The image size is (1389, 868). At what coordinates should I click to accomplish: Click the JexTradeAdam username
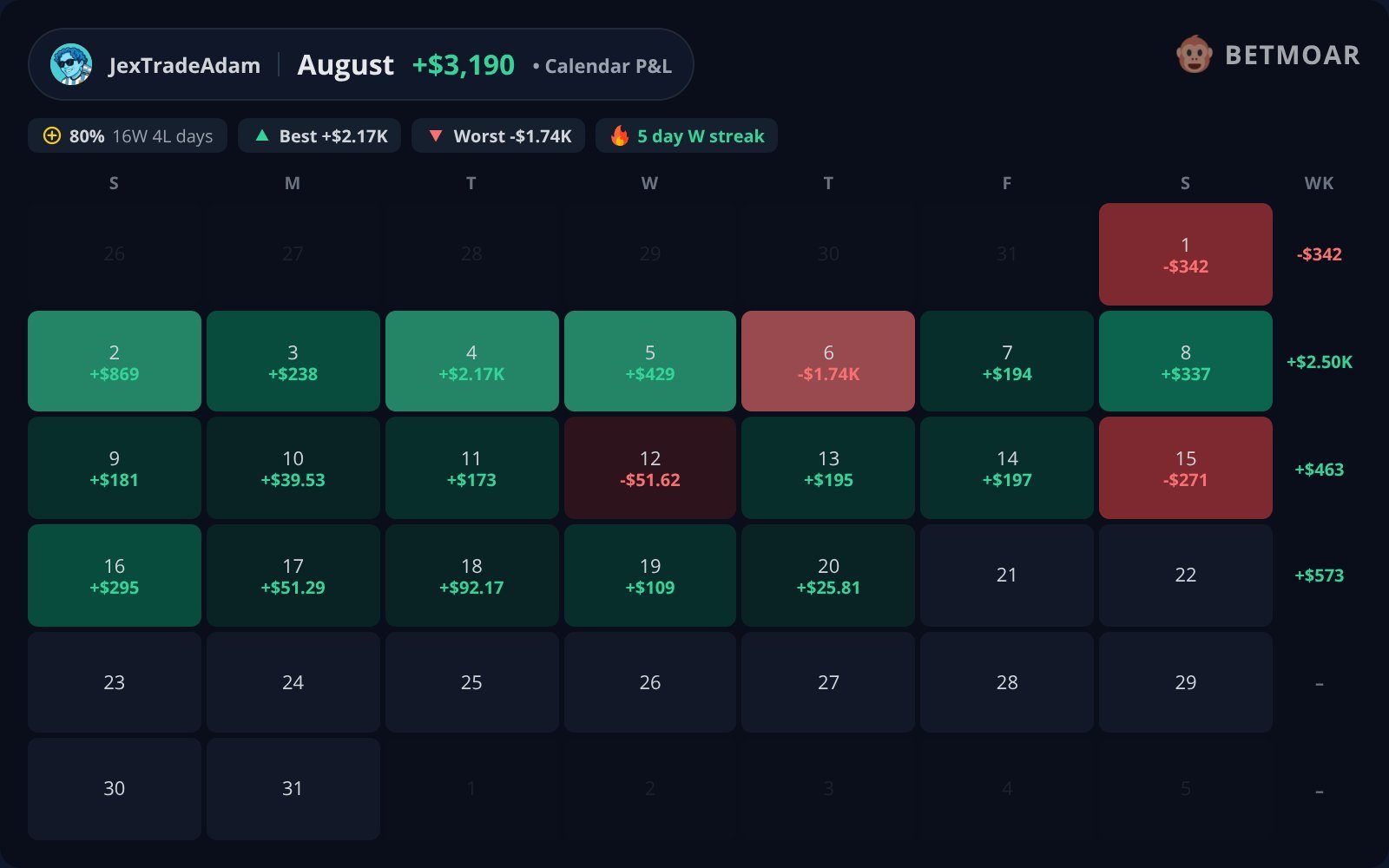point(184,66)
